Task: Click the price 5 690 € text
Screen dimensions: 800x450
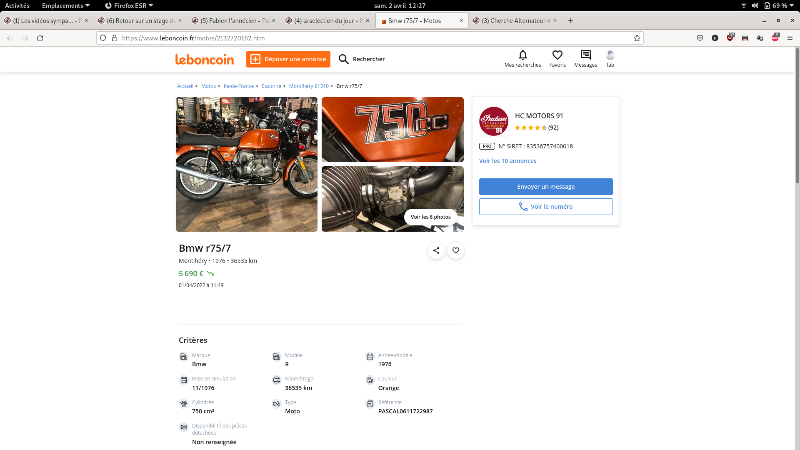Action: tap(191, 273)
